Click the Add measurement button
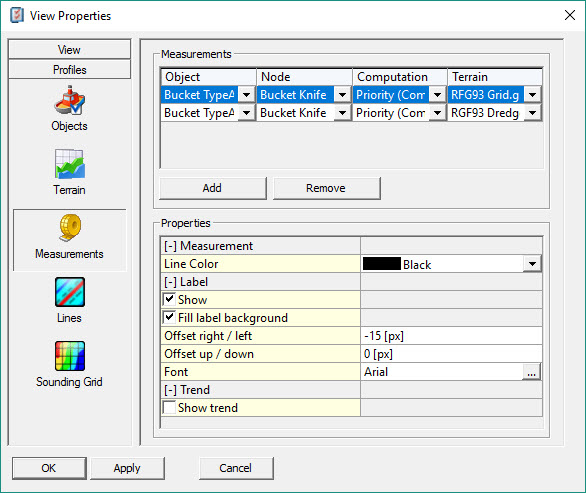Image resolution: width=586 pixels, height=493 pixels. 213,188
